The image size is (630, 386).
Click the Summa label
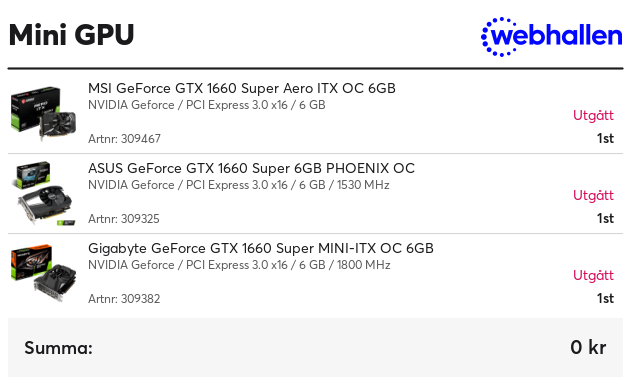(58, 348)
